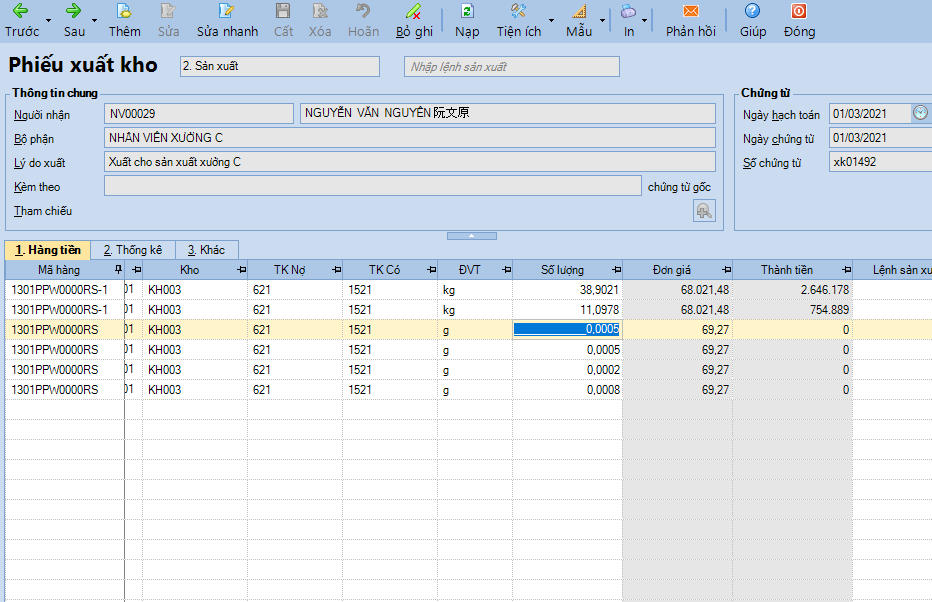Click the Ngày hạch toán date field
The height and width of the screenshot is (602, 932).
point(870,114)
